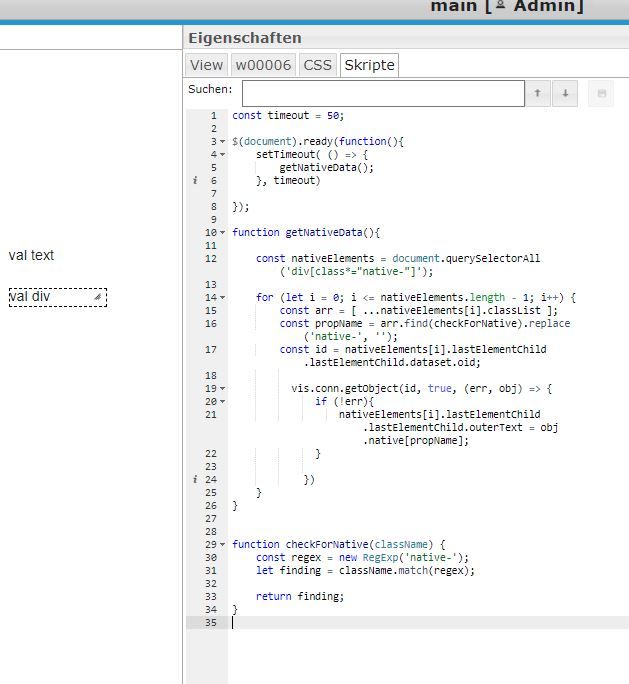This screenshot has height=684, width=629.
Task: Select the Skripte tab
Action: pos(369,65)
